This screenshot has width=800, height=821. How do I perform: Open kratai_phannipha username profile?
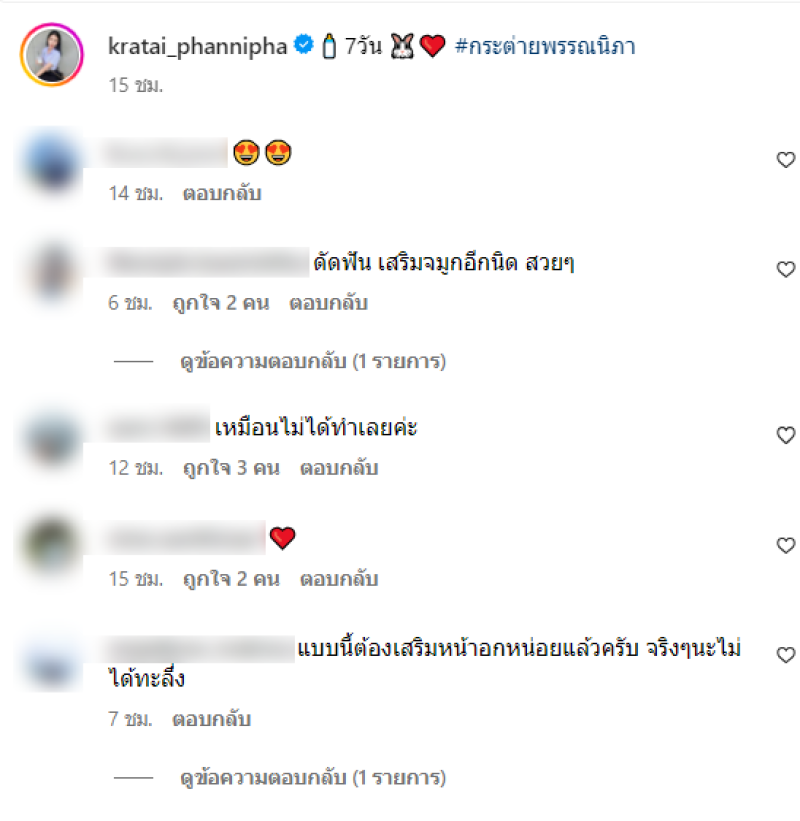pyautogui.click(x=197, y=46)
